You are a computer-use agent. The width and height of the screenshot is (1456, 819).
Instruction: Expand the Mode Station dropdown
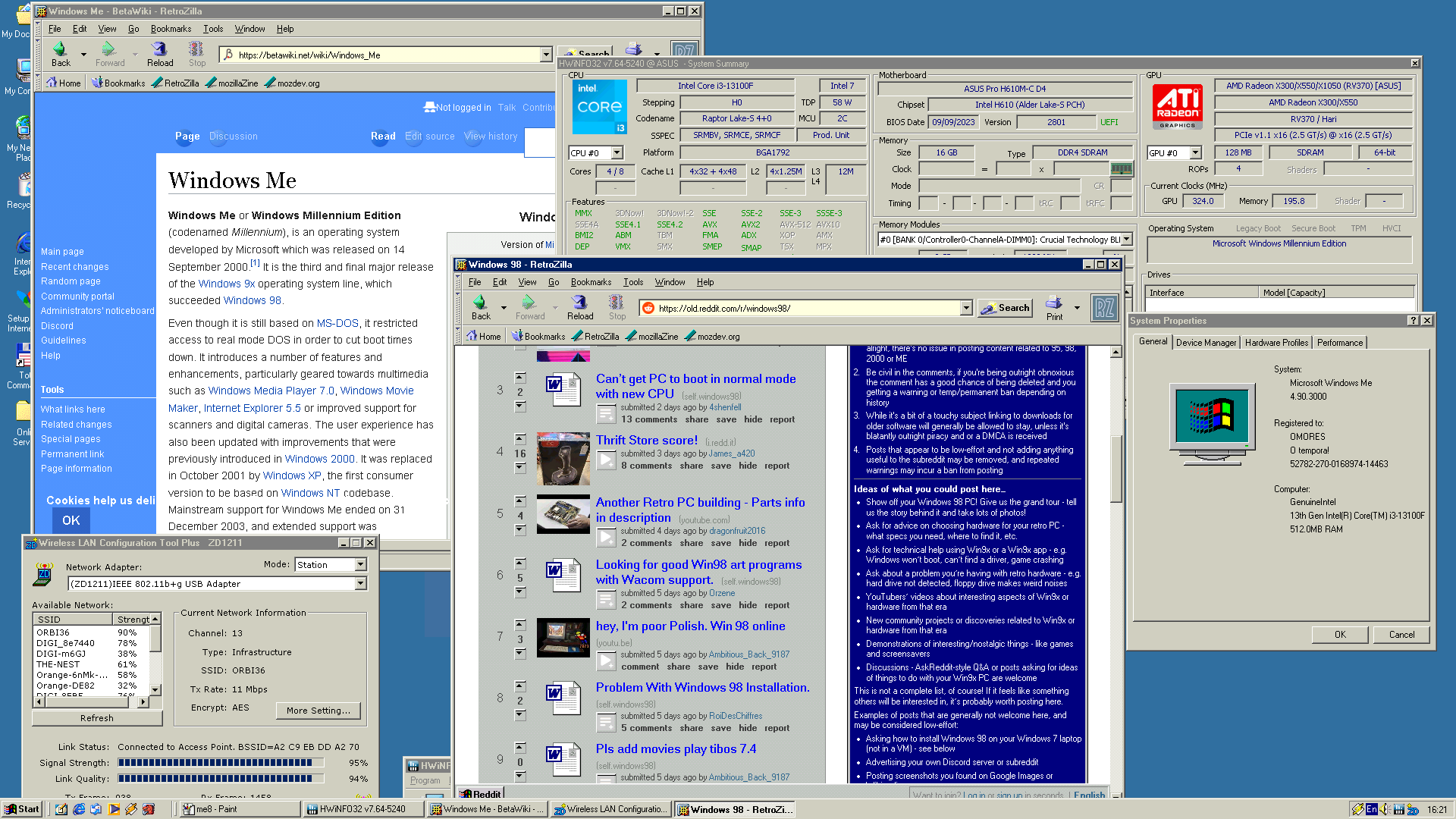coord(361,564)
